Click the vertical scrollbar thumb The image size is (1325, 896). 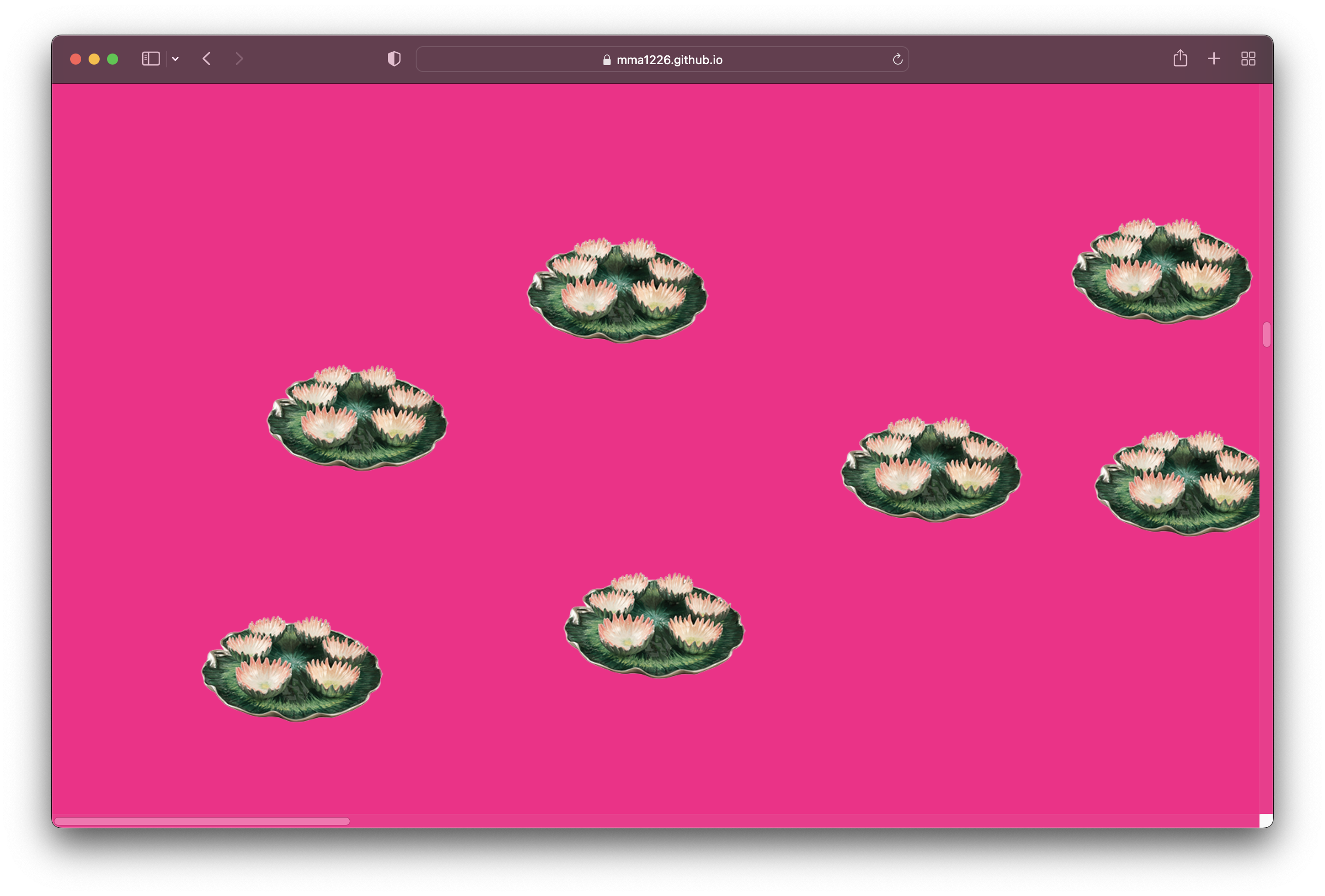coord(1266,334)
